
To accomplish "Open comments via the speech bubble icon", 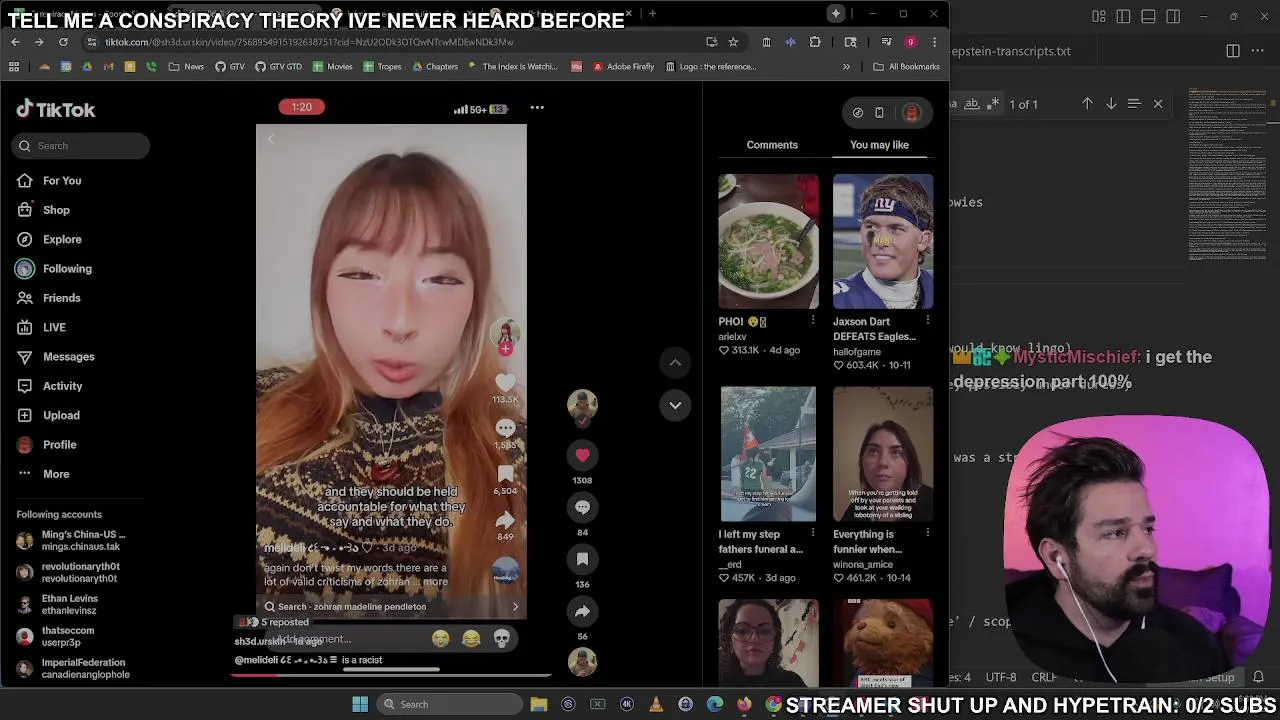I will point(582,507).
